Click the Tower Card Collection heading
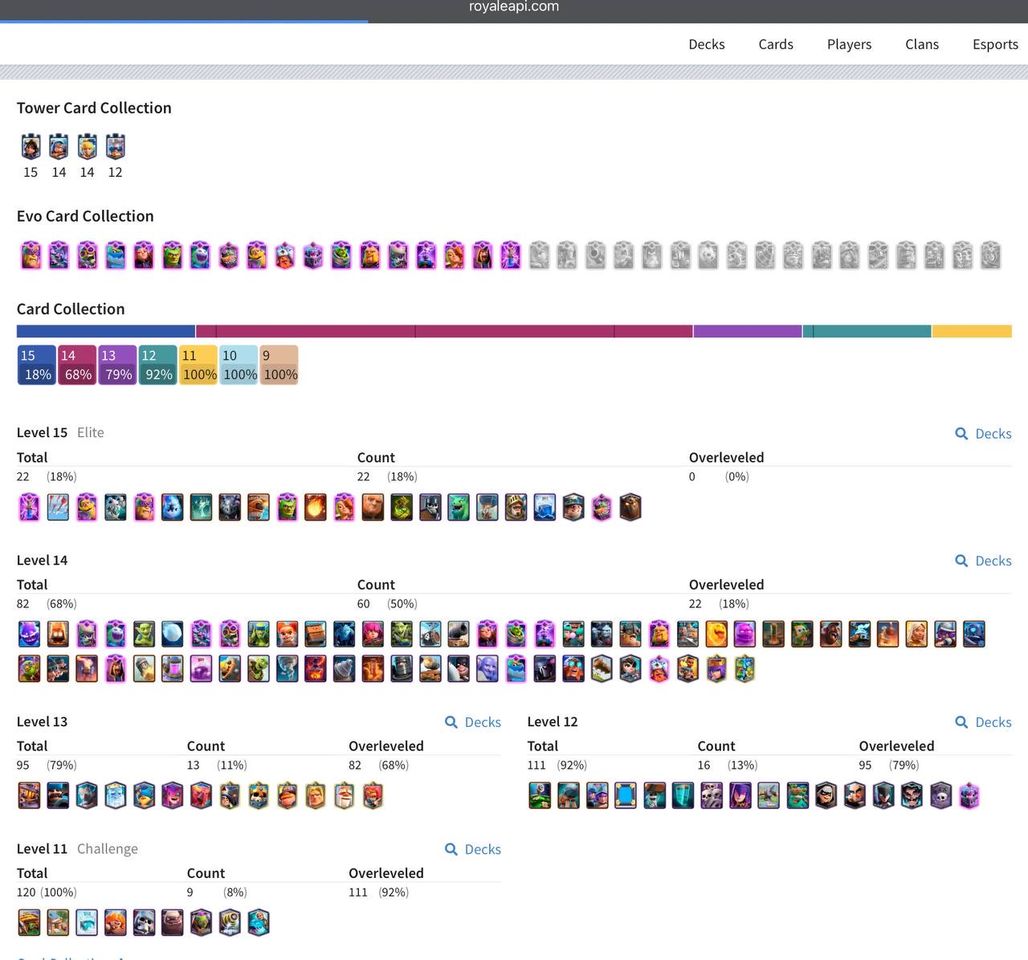 (x=94, y=108)
